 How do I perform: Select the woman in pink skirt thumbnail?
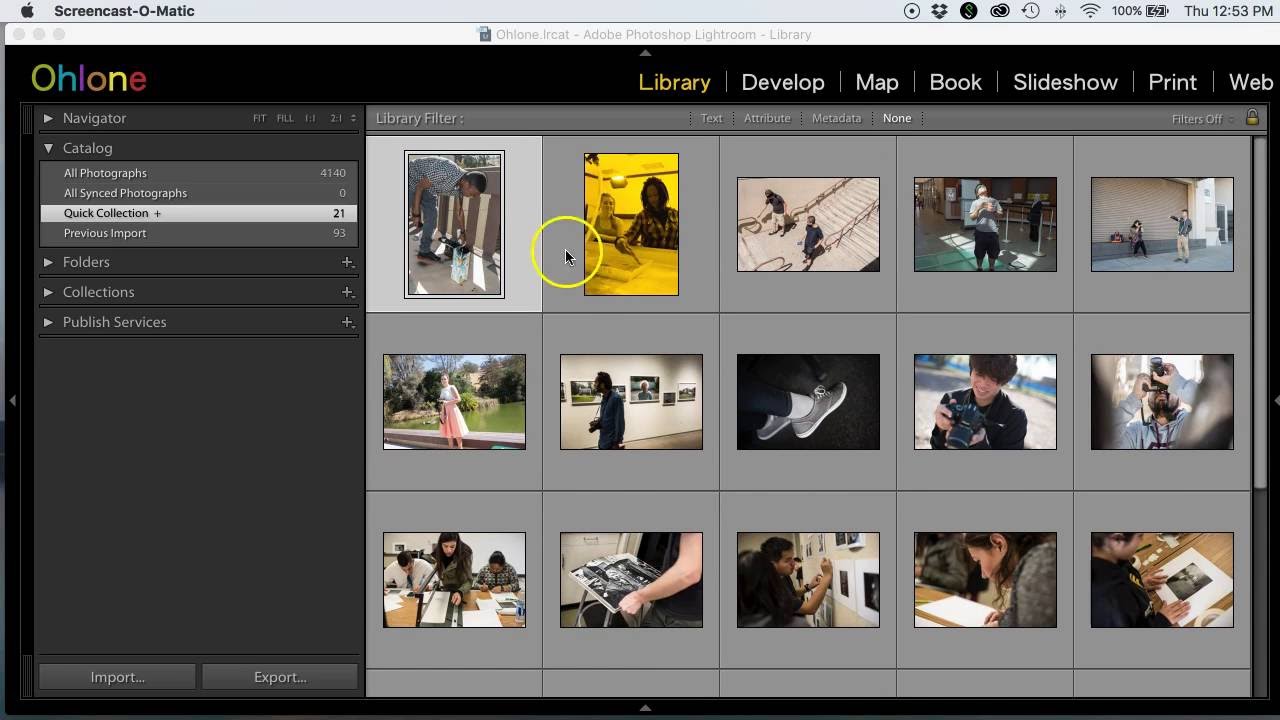(454, 402)
